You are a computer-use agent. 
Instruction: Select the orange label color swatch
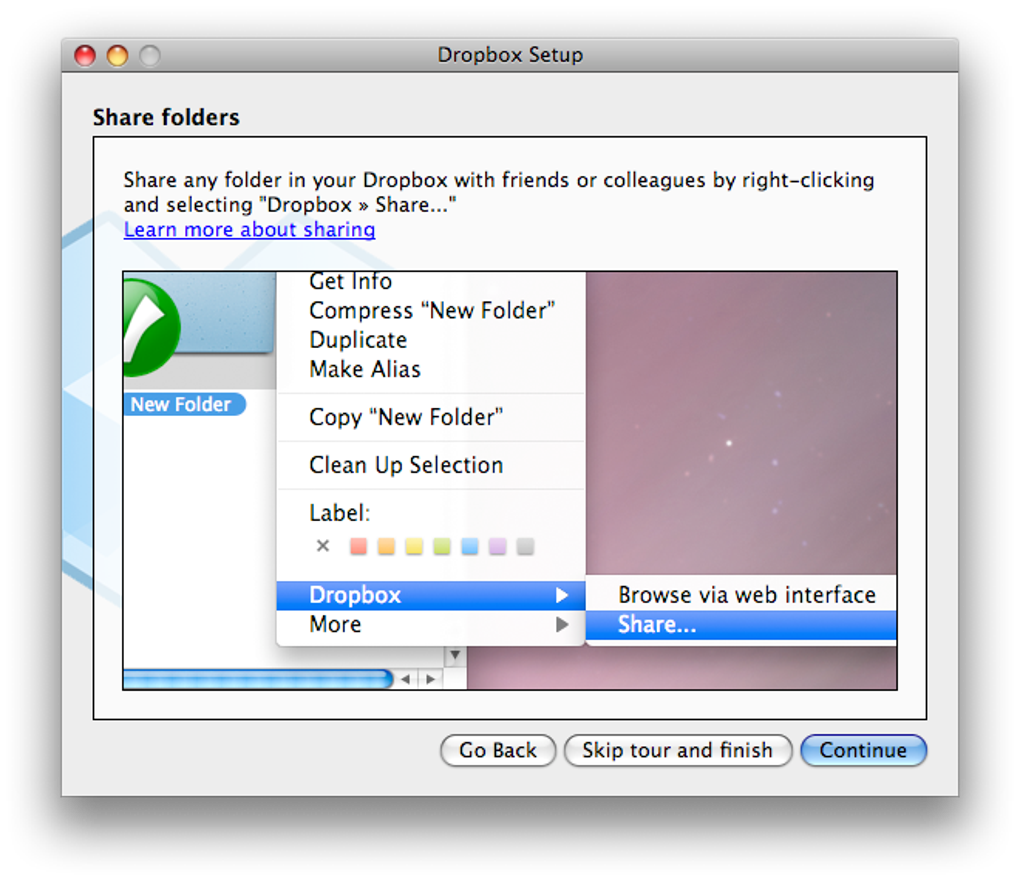(x=386, y=546)
